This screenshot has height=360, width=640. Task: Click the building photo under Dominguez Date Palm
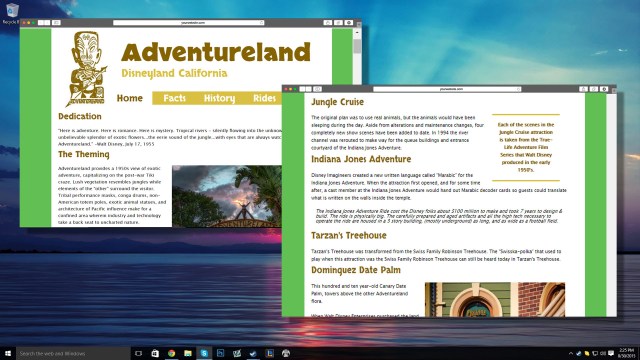click(495, 300)
